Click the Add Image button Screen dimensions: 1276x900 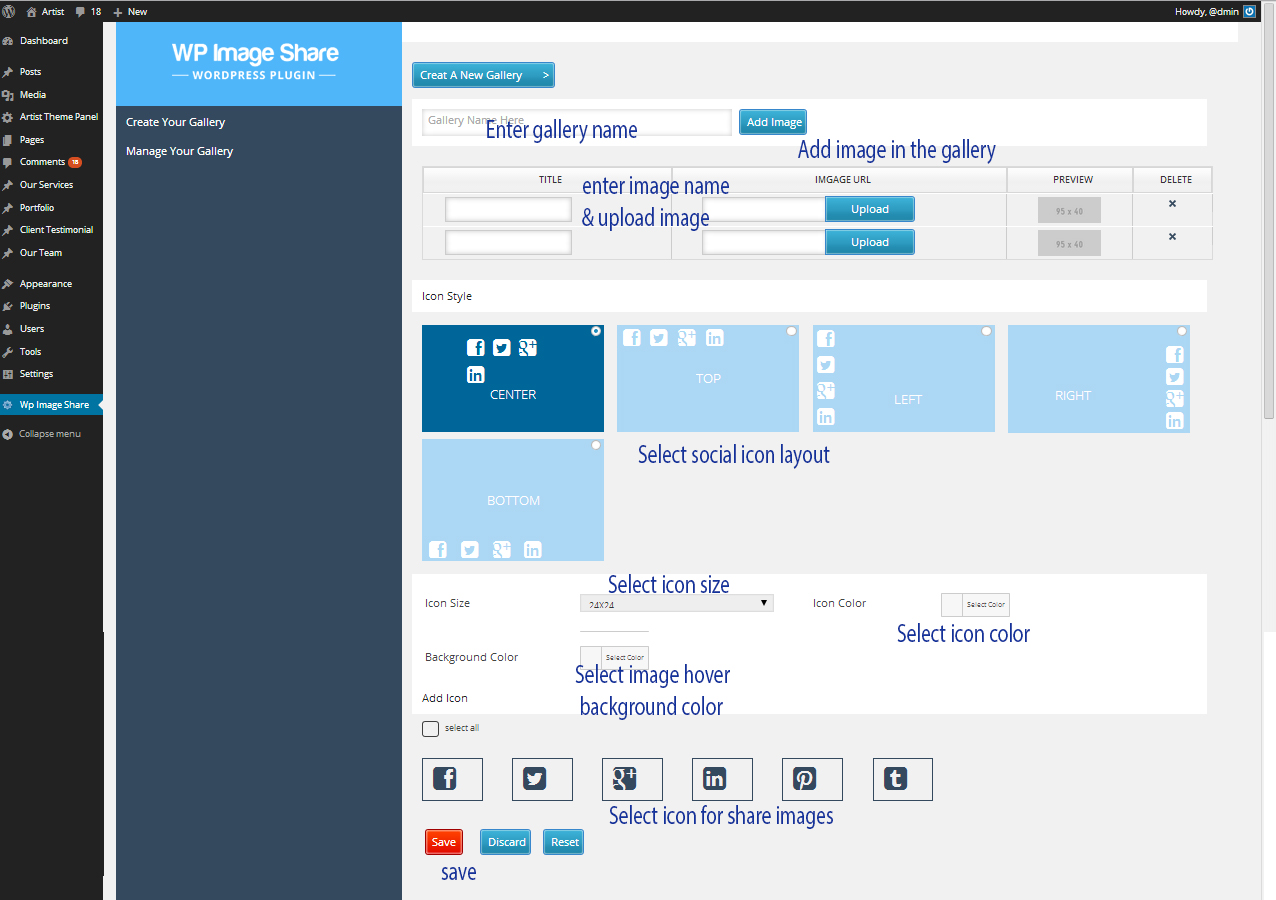coord(772,121)
